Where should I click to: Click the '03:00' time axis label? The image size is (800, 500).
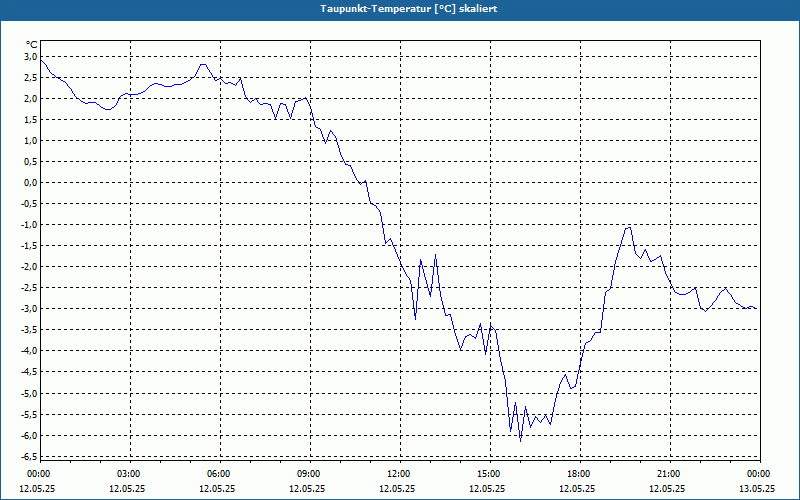[x=128, y=474]
